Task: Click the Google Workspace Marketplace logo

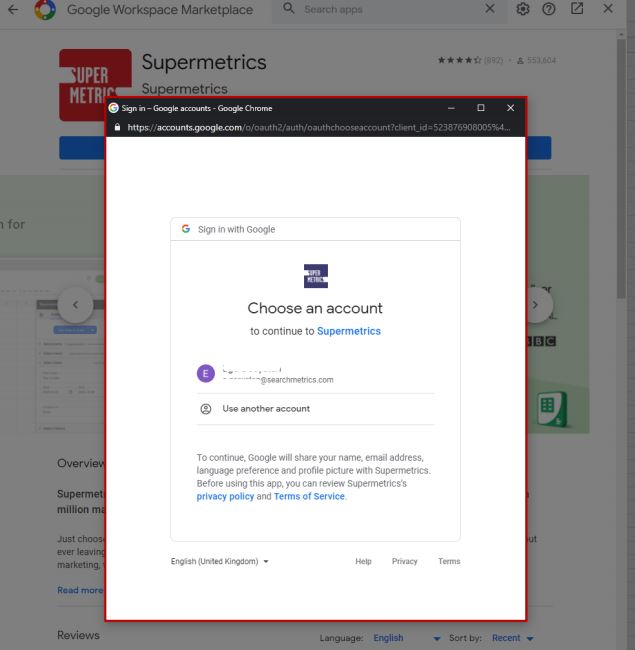Action: pos(45,9)
